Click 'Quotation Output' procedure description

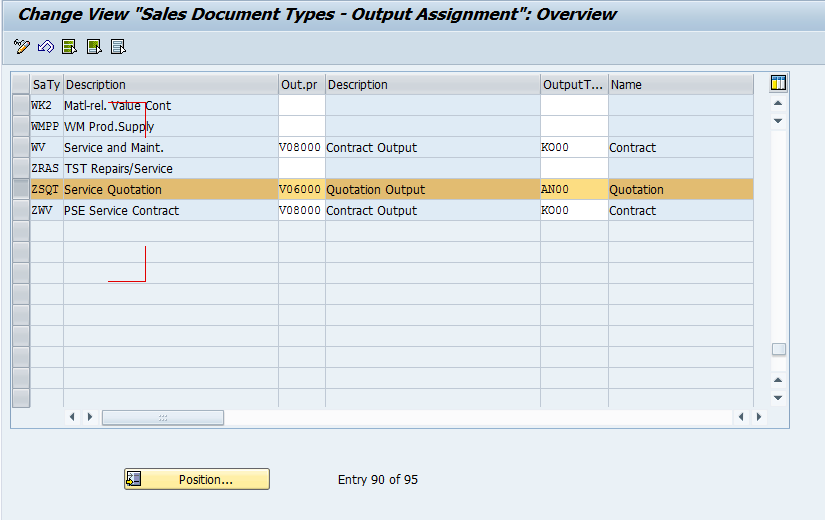pos(375,190)
